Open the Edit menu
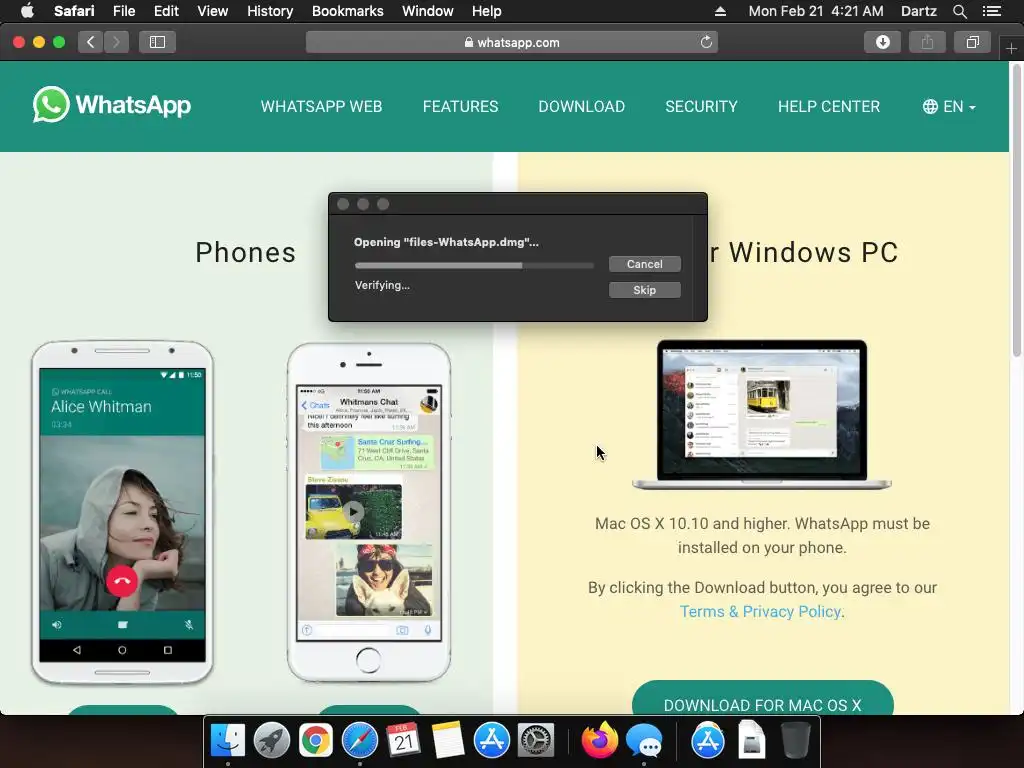The image size is (1024, 768). click(x=166, y=11)
